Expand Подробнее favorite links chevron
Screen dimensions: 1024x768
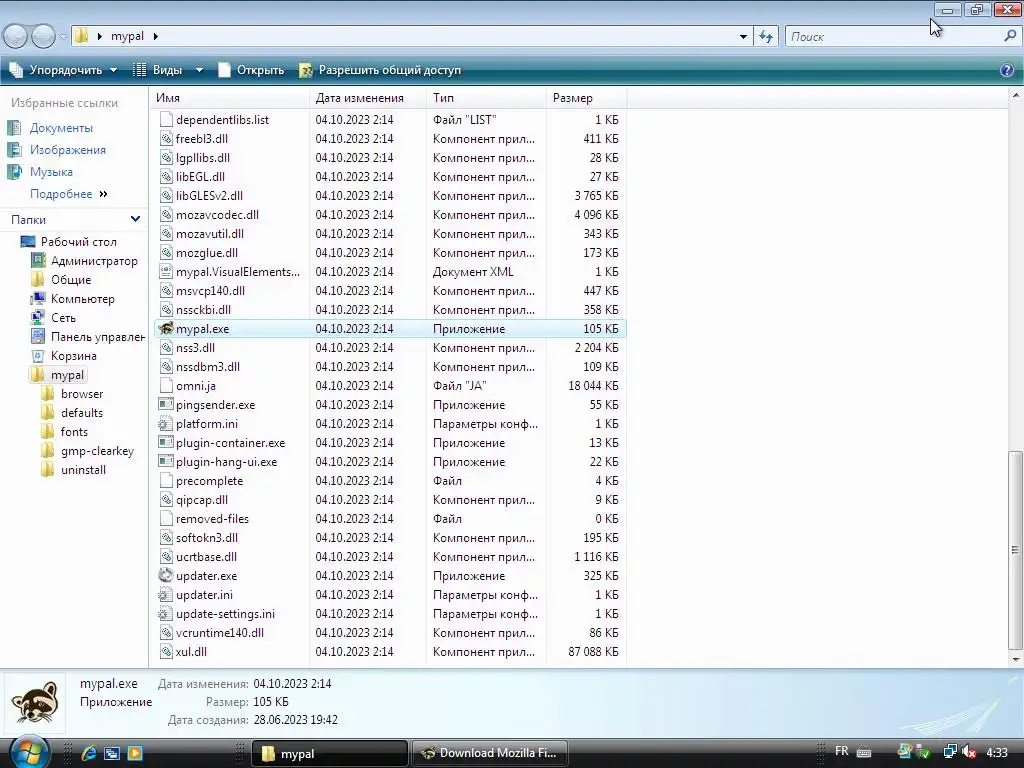click(x=103, y=194)
